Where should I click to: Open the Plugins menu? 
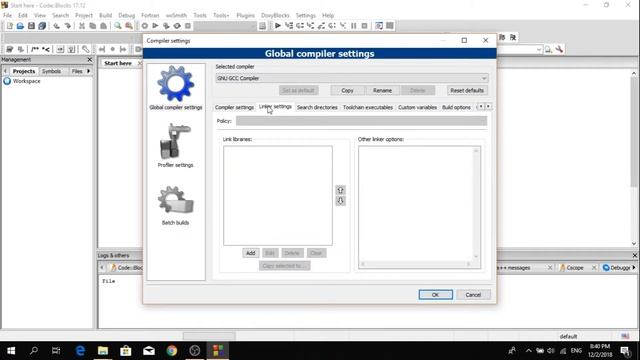(x=245, y=15)
